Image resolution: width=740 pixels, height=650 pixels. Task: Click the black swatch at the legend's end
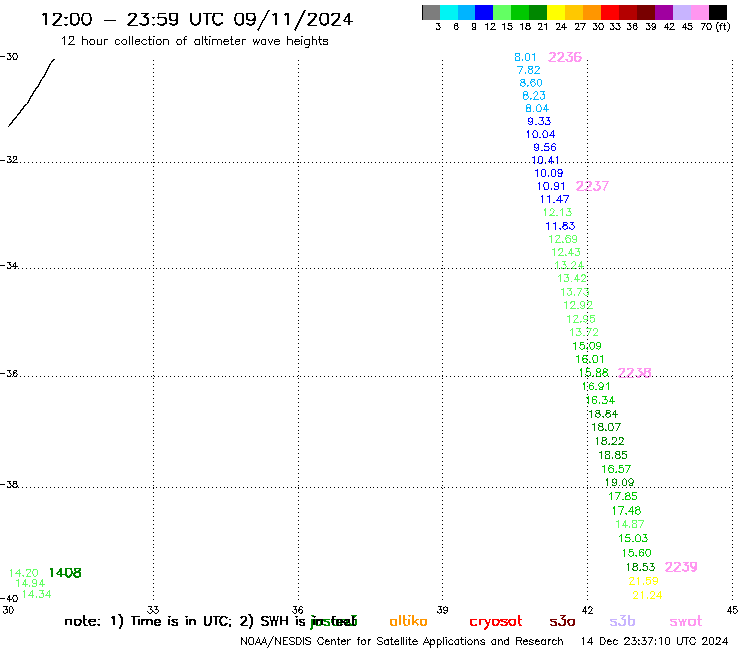[x=718, y=12]
